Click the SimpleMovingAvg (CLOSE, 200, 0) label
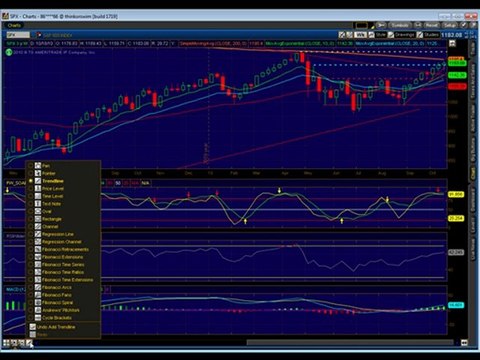 213,43
